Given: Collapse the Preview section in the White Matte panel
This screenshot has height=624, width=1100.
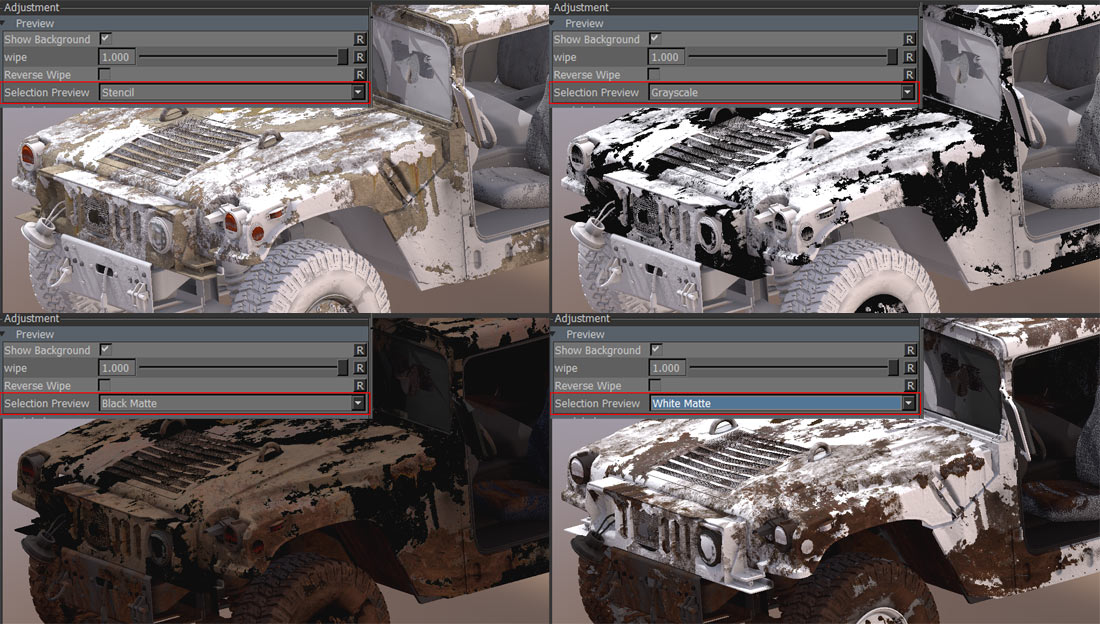Looking at the screenshot, I should (557, 334).
